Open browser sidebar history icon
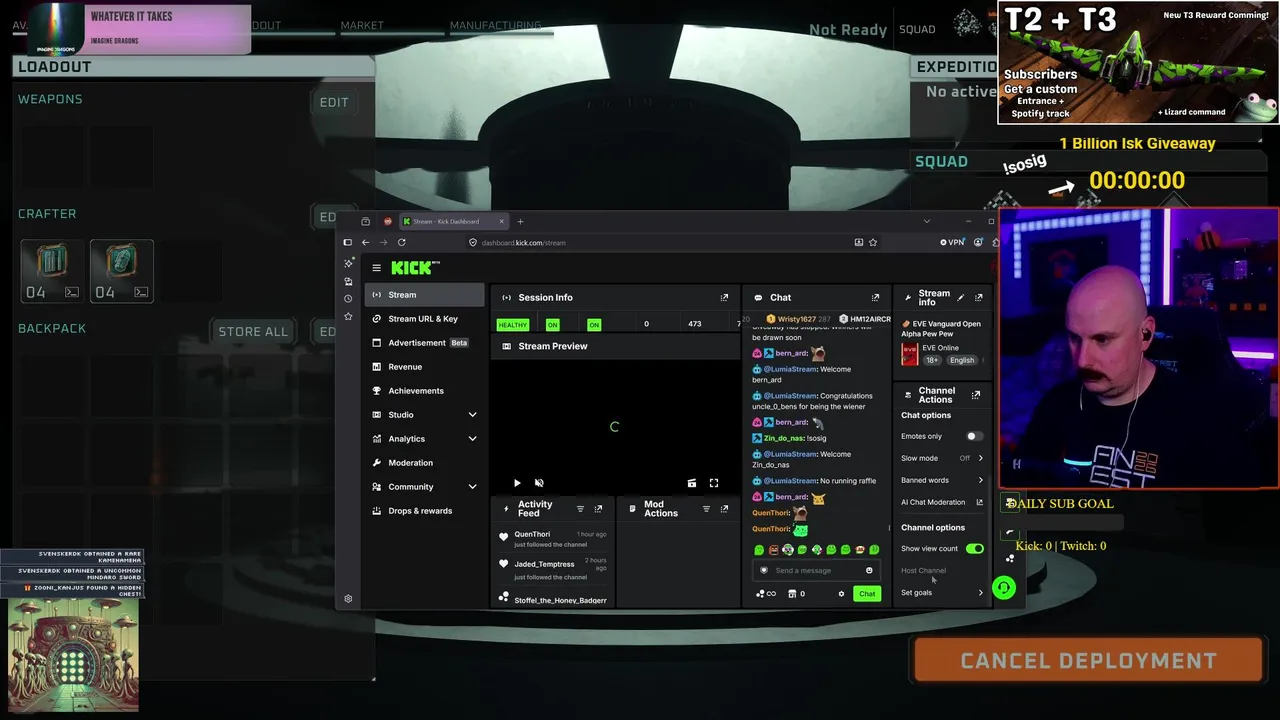This screenshot has height=720, width=1280. pos(348,299)
